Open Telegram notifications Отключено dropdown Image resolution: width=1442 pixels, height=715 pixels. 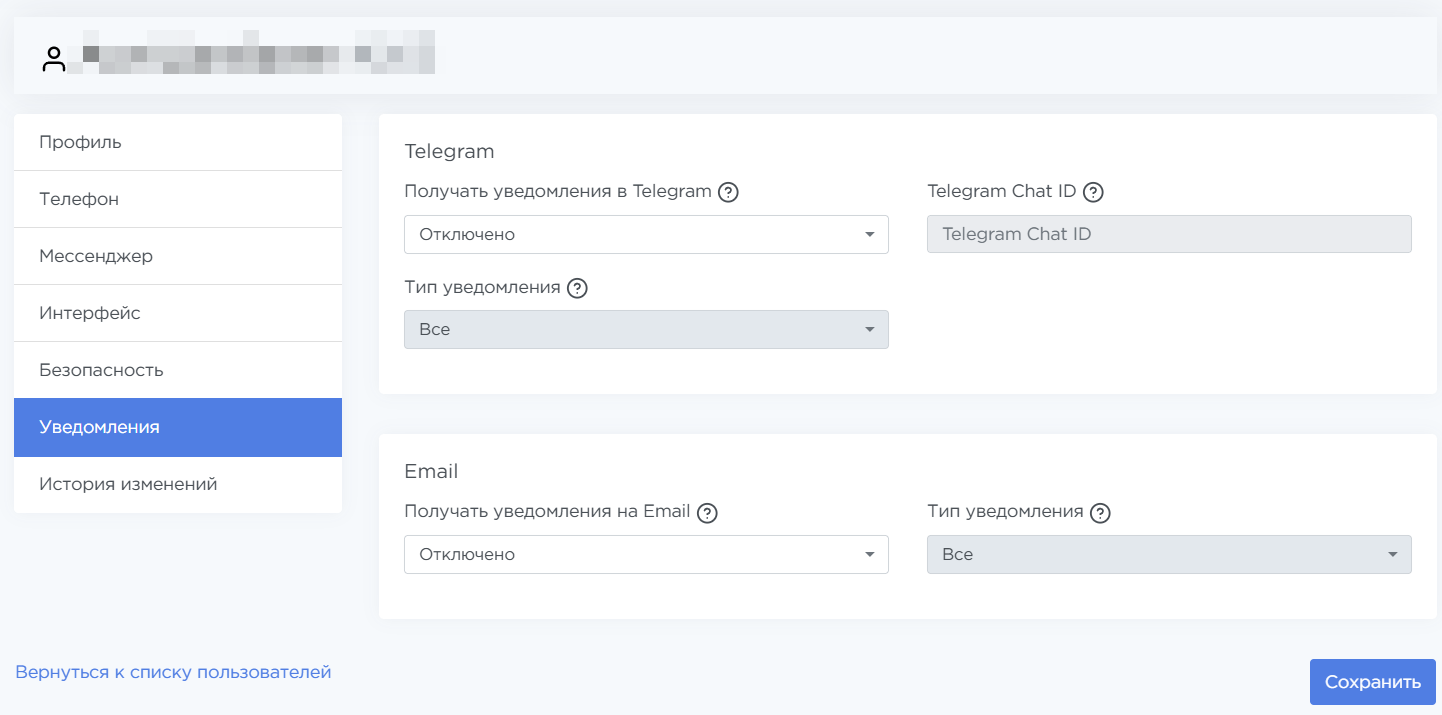646,235
